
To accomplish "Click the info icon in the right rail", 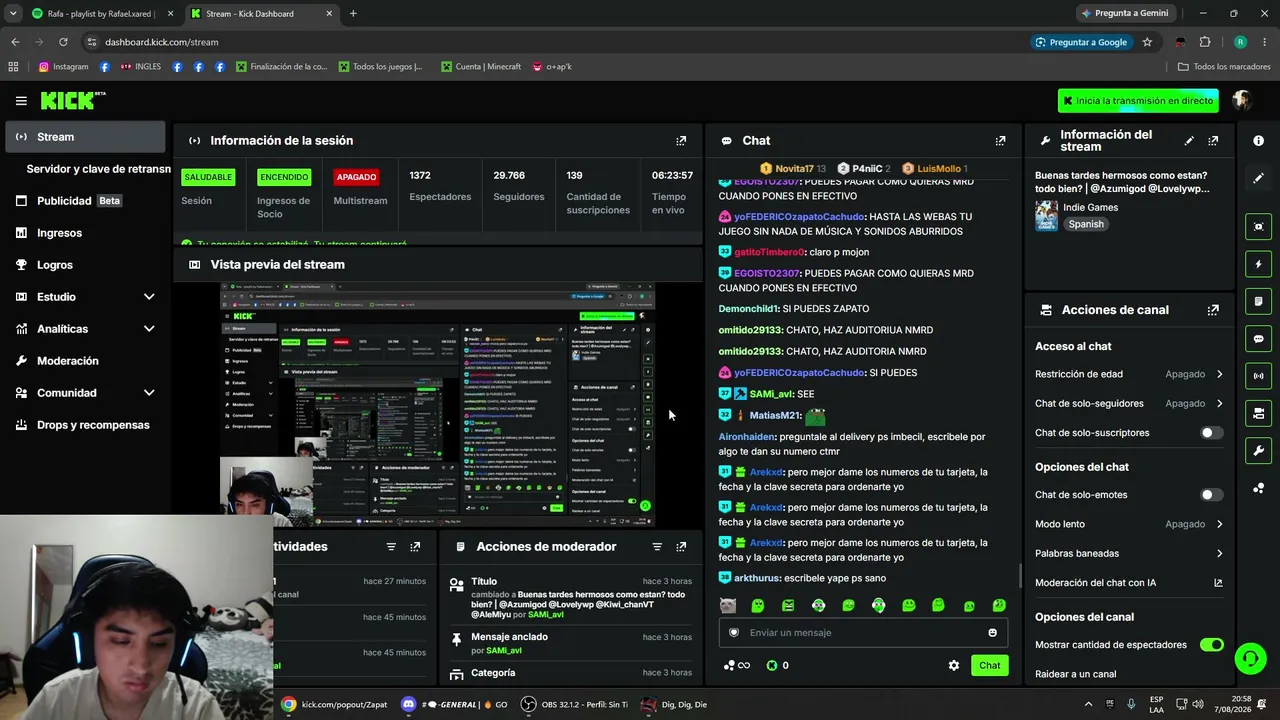I will pyautogui.click(x=1258, y=141).
